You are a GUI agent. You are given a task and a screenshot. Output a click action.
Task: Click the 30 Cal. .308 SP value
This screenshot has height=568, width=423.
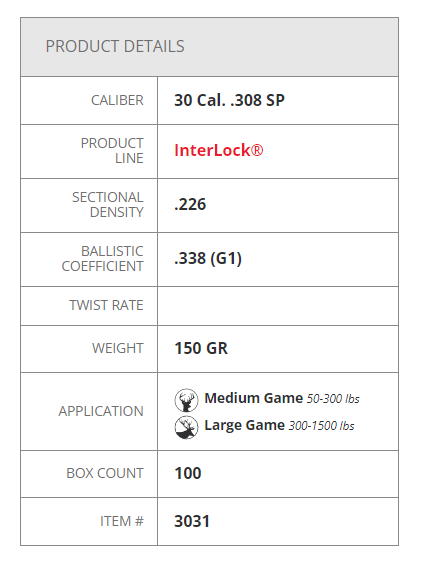coord(229,100)
